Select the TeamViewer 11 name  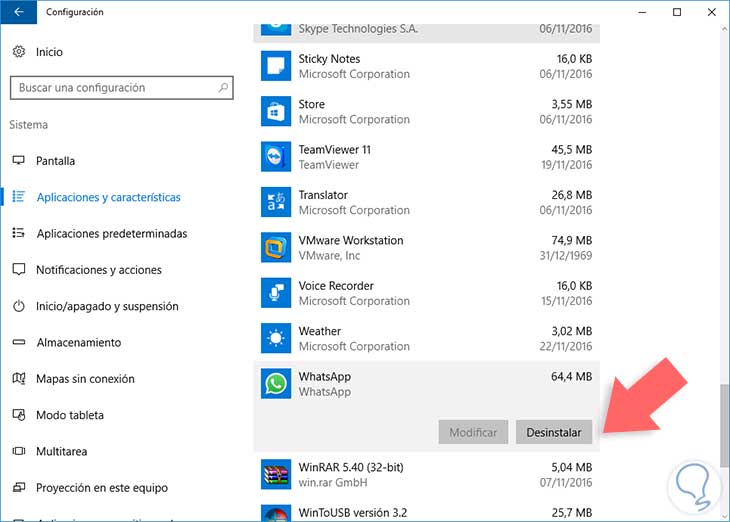[x=334, y=149]
